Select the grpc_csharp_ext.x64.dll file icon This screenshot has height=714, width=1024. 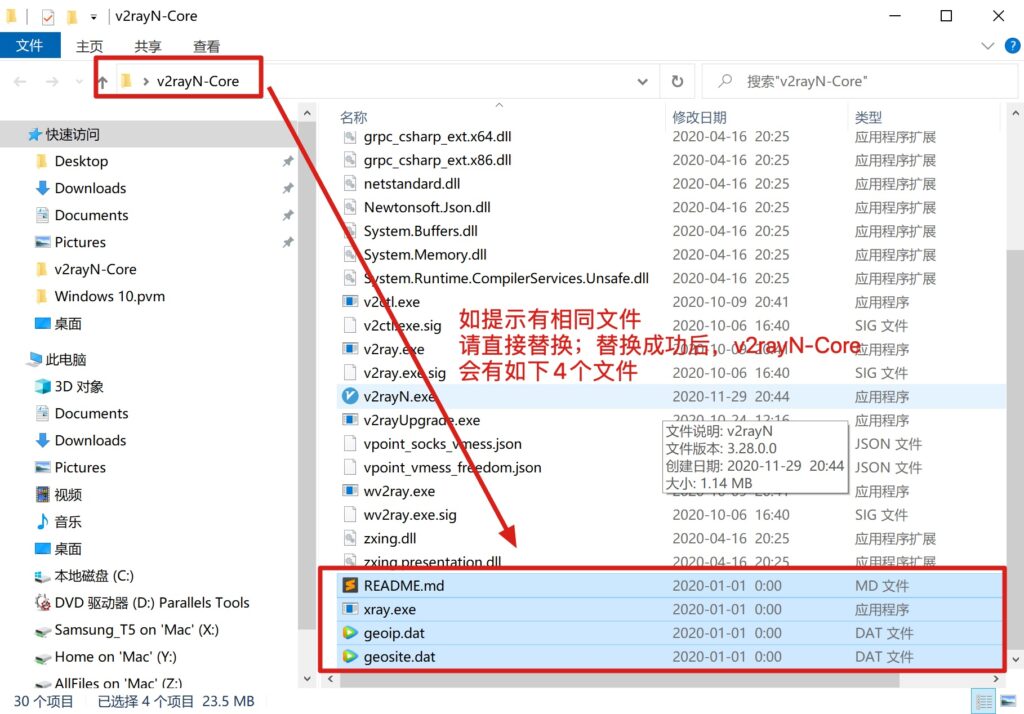pos(350,137)
